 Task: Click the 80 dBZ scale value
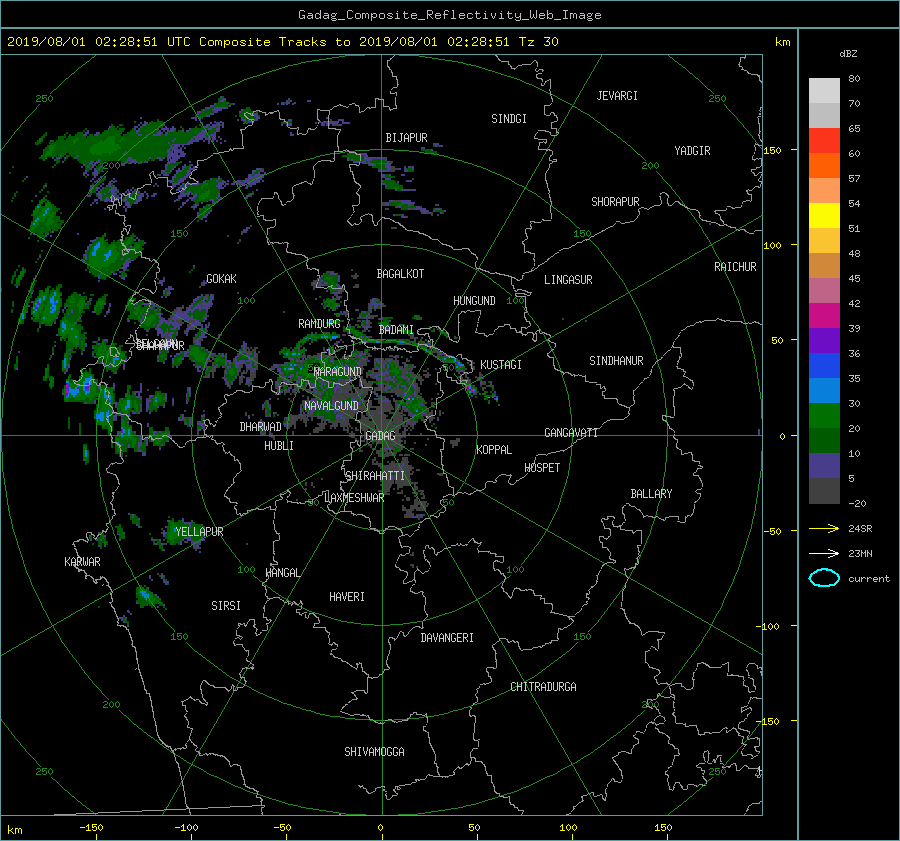(x=854, y=79)
